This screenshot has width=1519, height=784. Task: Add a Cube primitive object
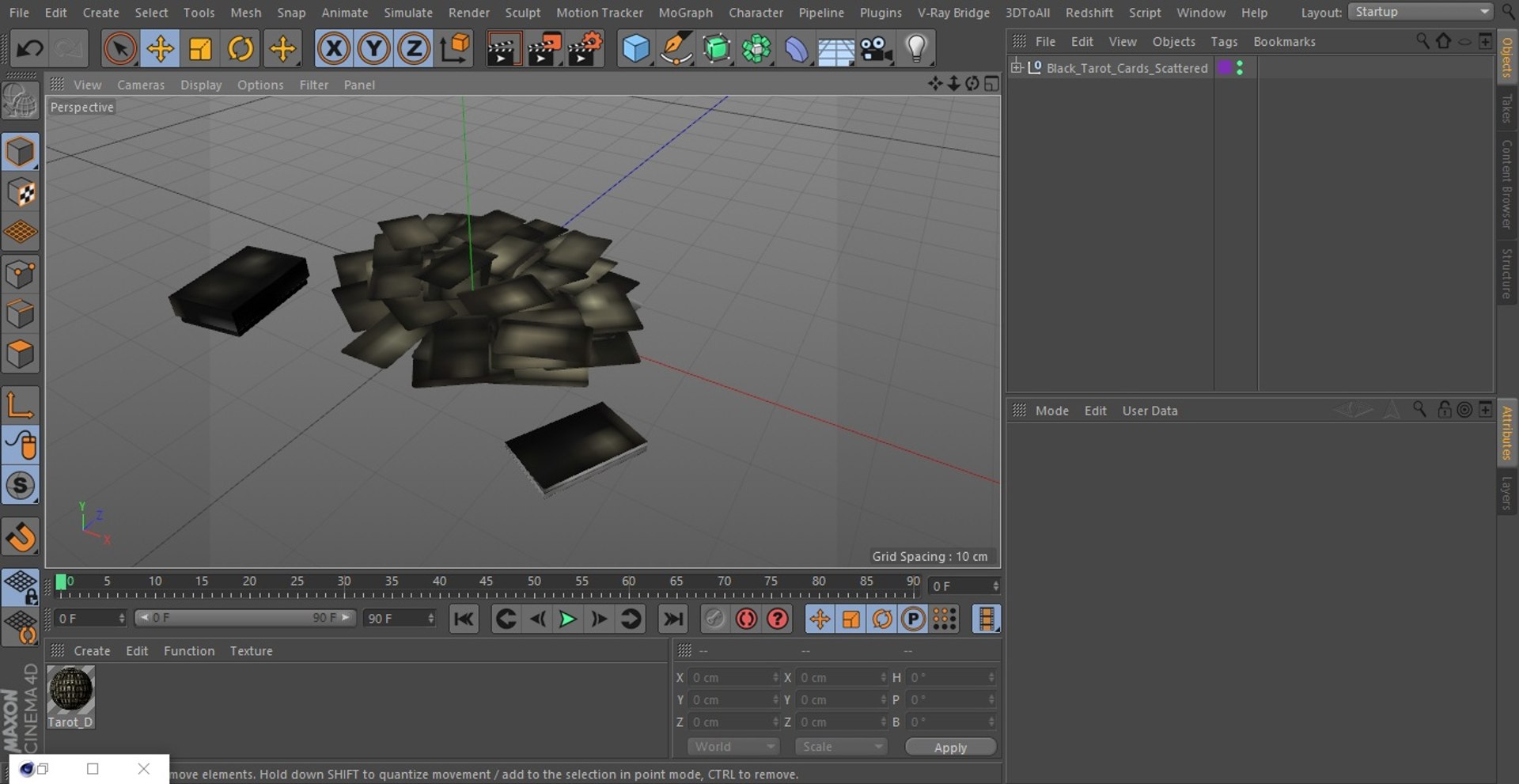pos(636,49)
